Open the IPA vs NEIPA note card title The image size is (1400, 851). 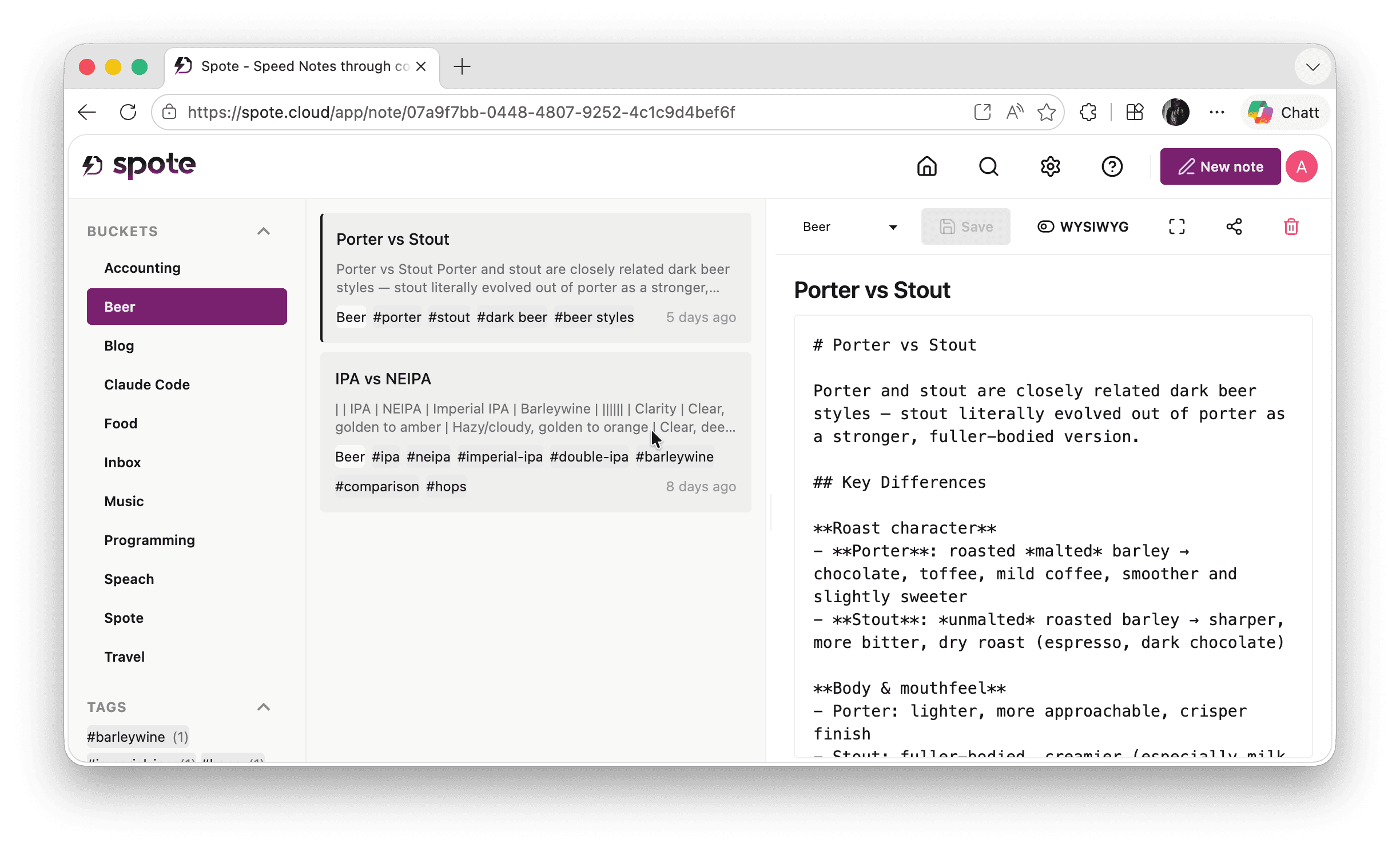(x=383, y=379)
